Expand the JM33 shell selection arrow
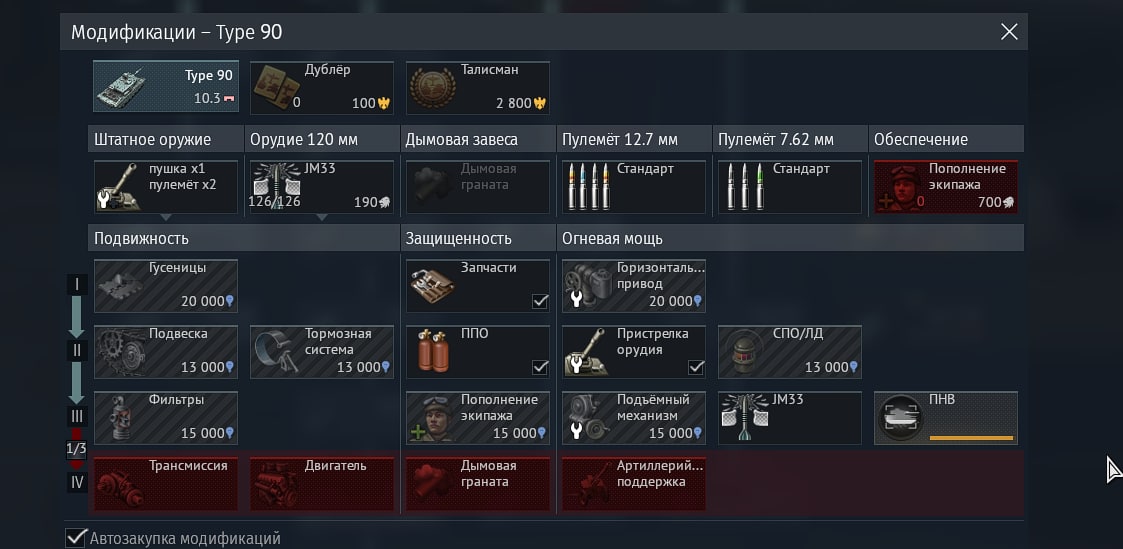 click(322, 217)
